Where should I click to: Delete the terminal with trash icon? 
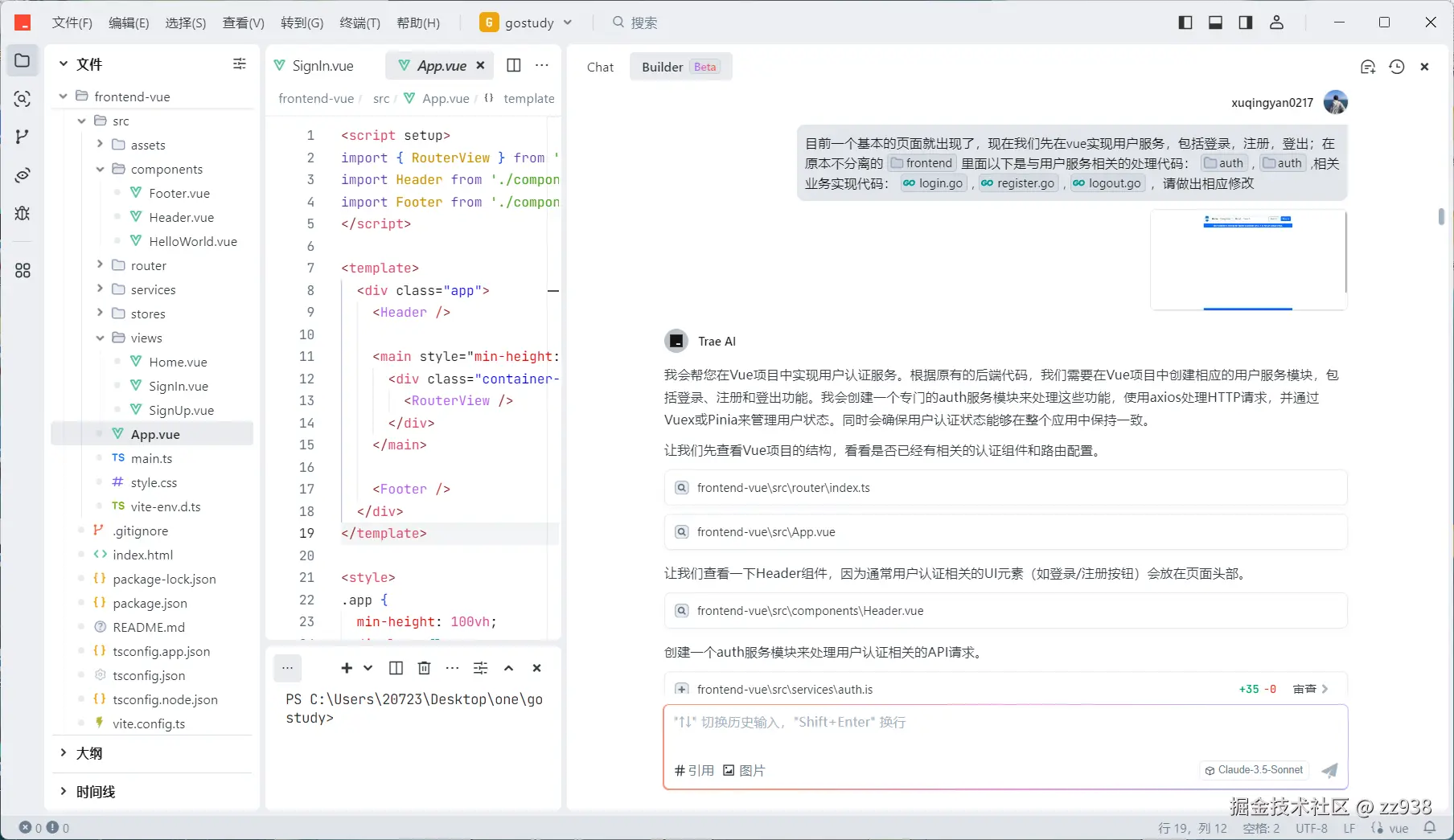(x=425, y=668)
